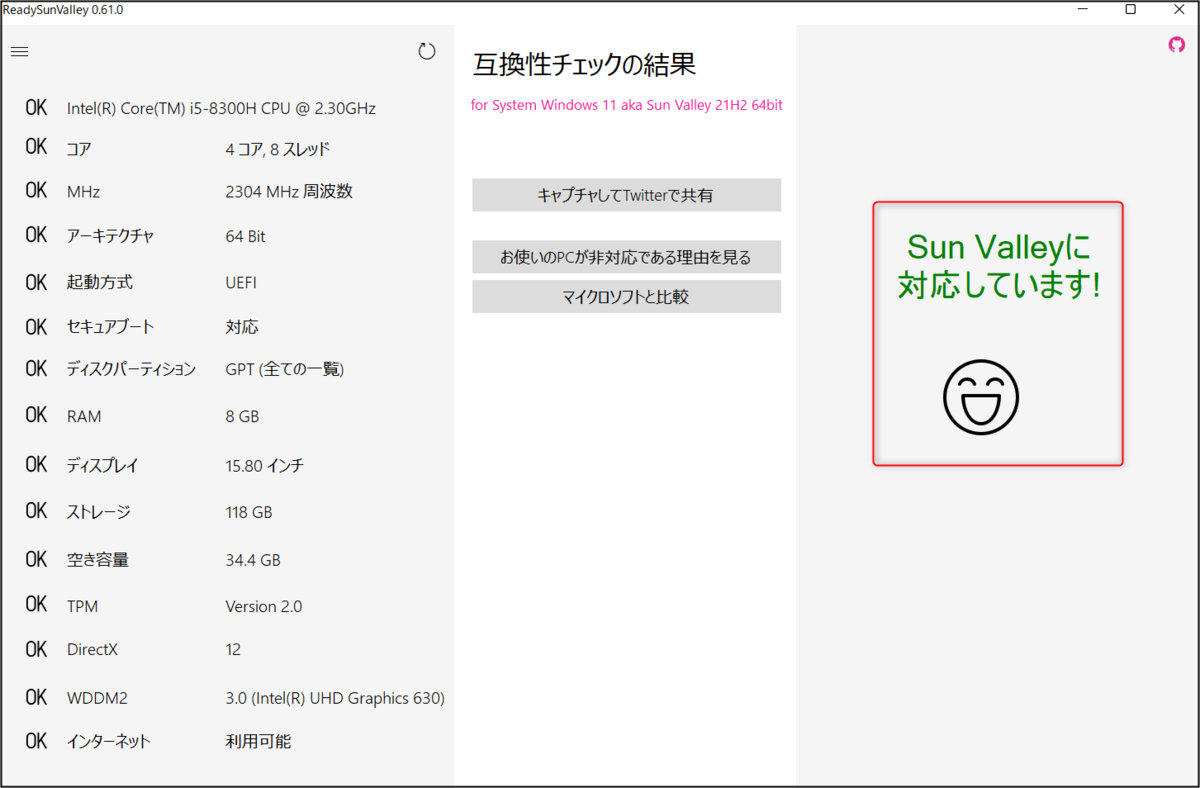This screenshot has height=788, width=1200.
Task: Click キャプチャしてTwitterで共有 button
Action: 626,195
